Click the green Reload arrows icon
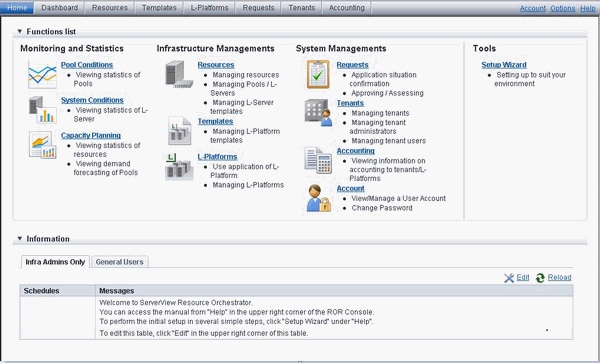This screenshot has width=600, height=363. coord(540,278)
